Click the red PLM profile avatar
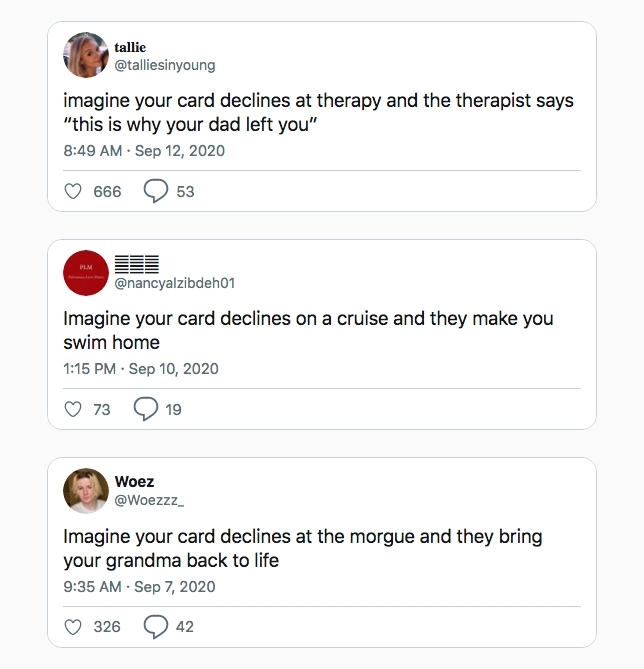 [86, 273]
